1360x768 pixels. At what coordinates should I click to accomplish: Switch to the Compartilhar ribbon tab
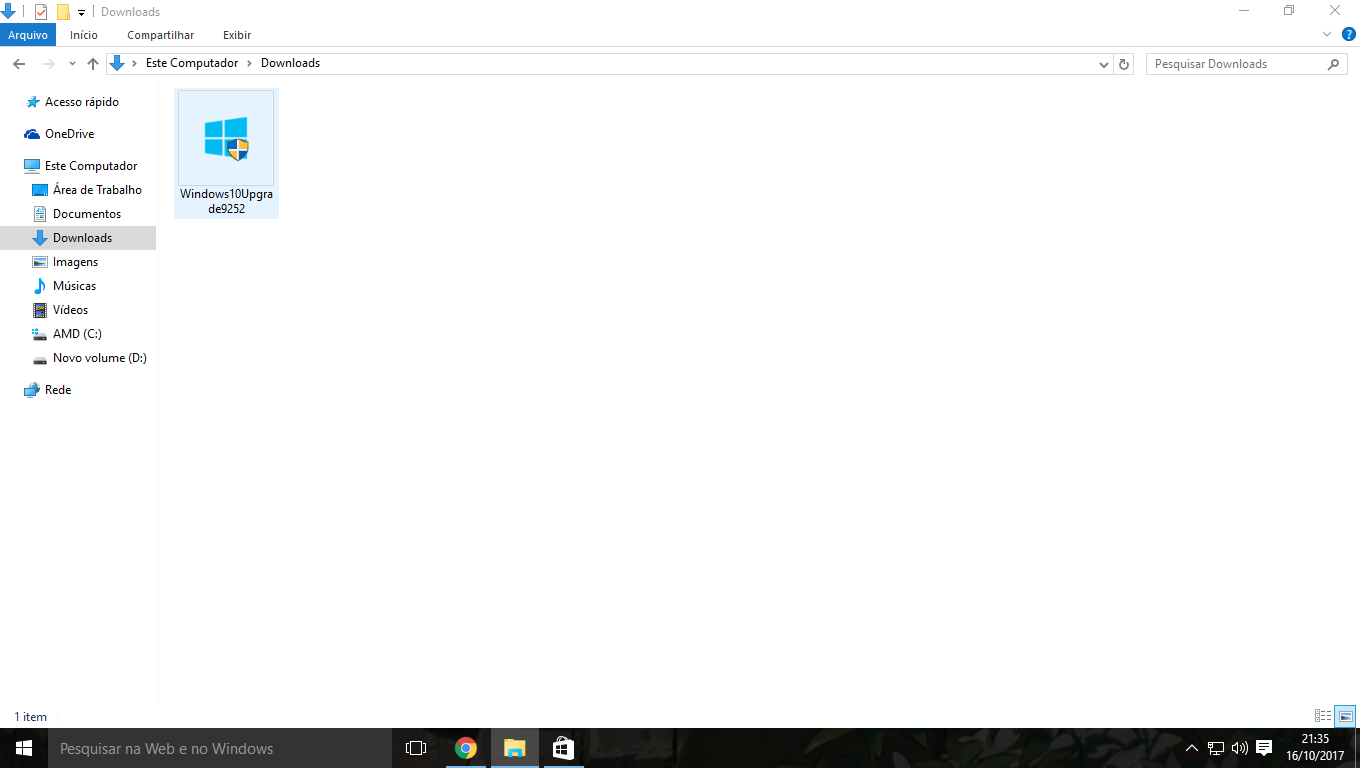point(161,35)
